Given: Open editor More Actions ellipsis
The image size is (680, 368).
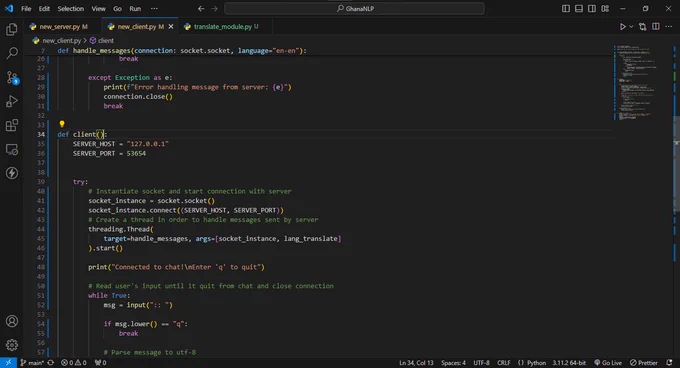Looking at the screenshot, I should click(x=669, y=26).
